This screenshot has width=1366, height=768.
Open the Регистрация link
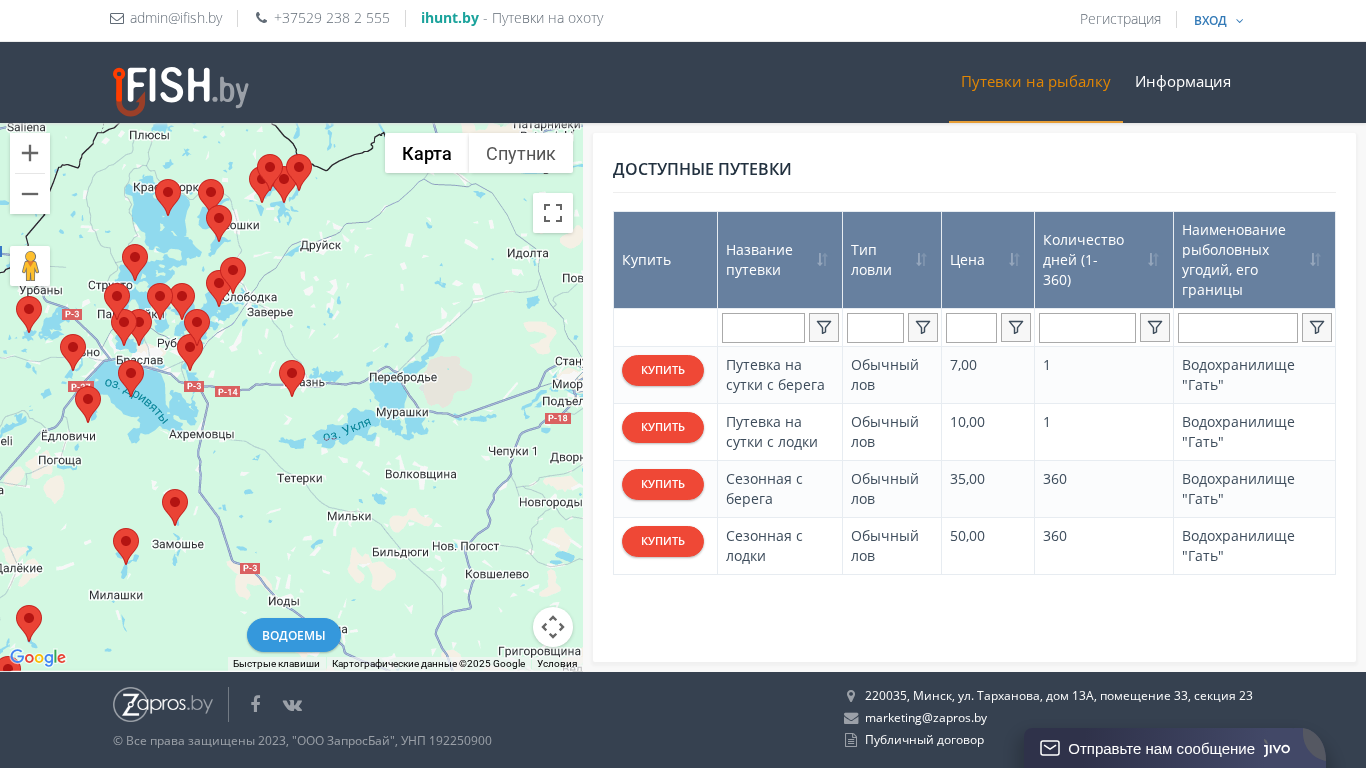pos(1120,19)
